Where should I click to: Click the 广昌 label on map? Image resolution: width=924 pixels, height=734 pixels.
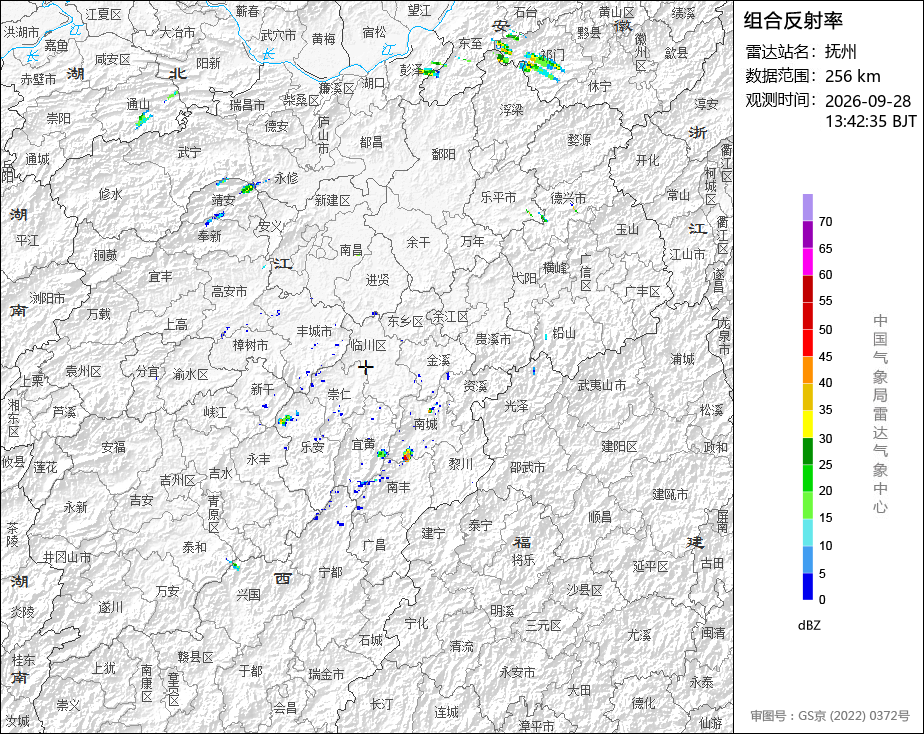[x=374, y=545]
